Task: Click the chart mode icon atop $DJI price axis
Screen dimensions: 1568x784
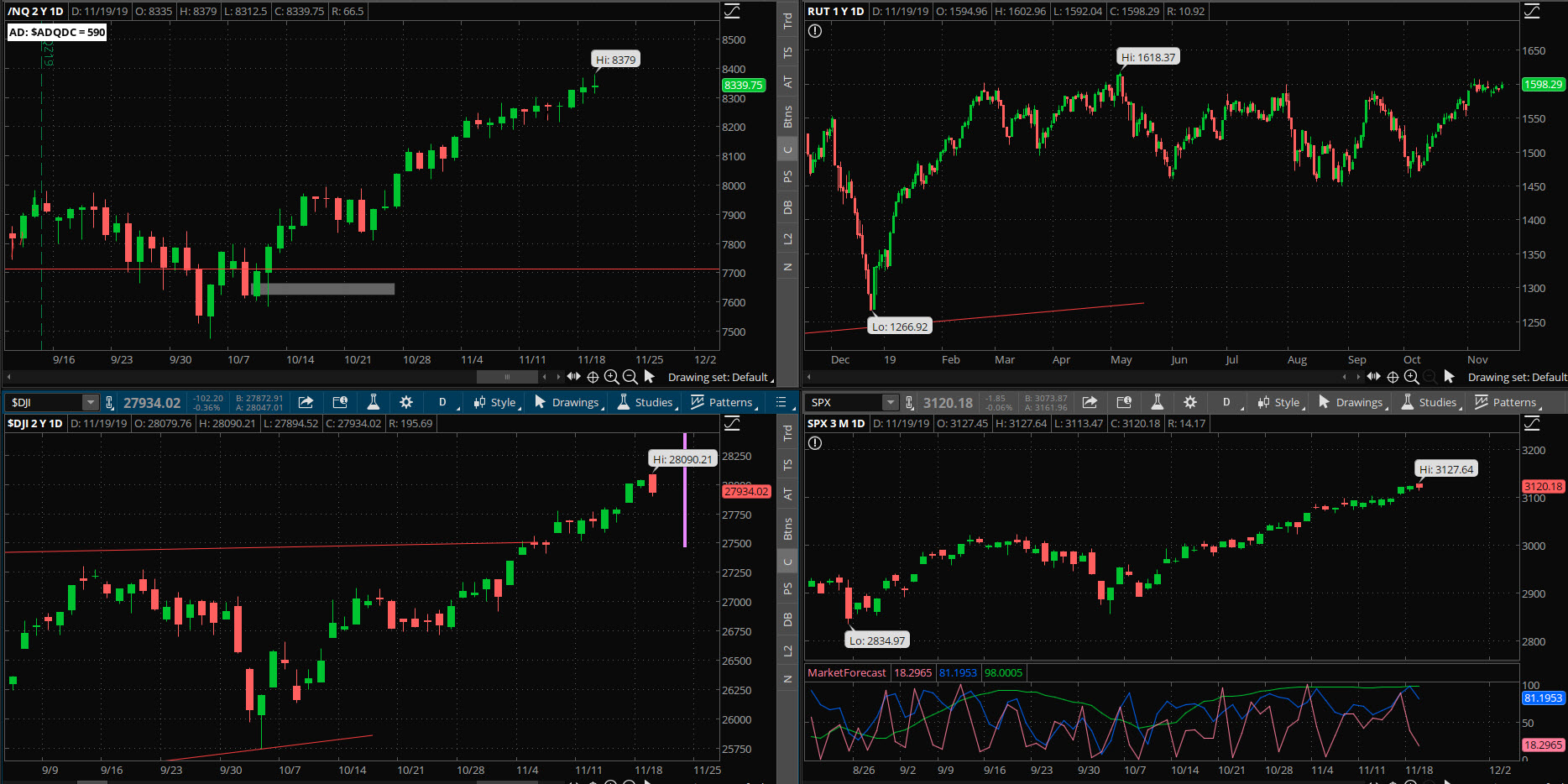Action: [x=732, y=423]
